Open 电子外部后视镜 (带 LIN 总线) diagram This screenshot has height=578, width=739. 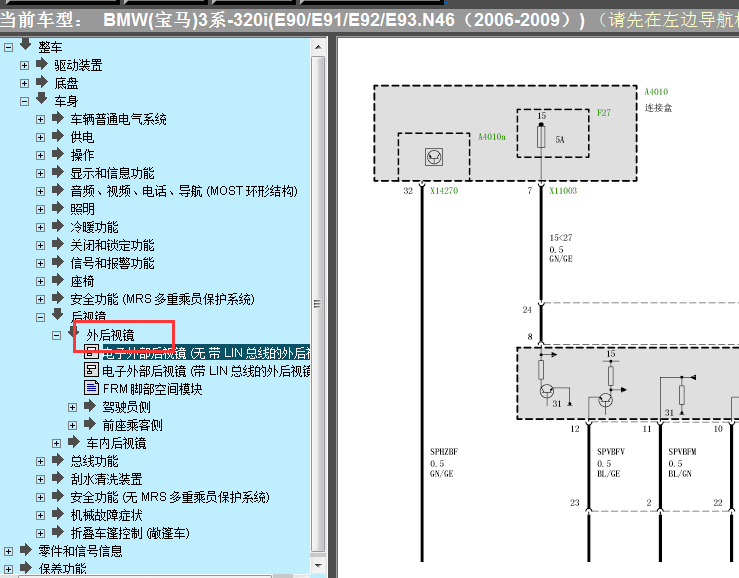pos(206,371)
